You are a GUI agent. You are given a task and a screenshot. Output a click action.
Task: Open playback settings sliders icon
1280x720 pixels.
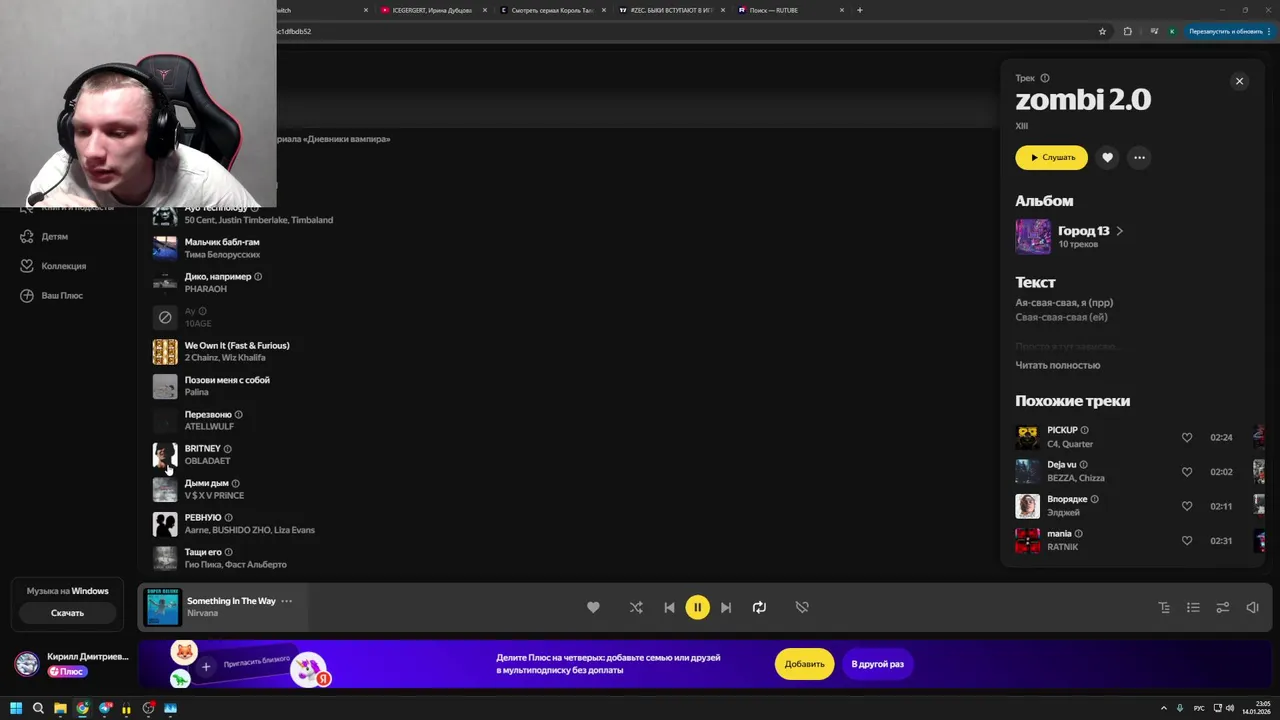pos(1222,607)
